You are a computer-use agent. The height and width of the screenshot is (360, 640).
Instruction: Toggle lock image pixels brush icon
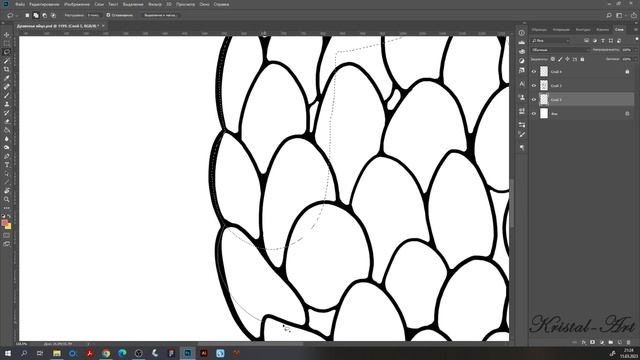tap(560, 59)
